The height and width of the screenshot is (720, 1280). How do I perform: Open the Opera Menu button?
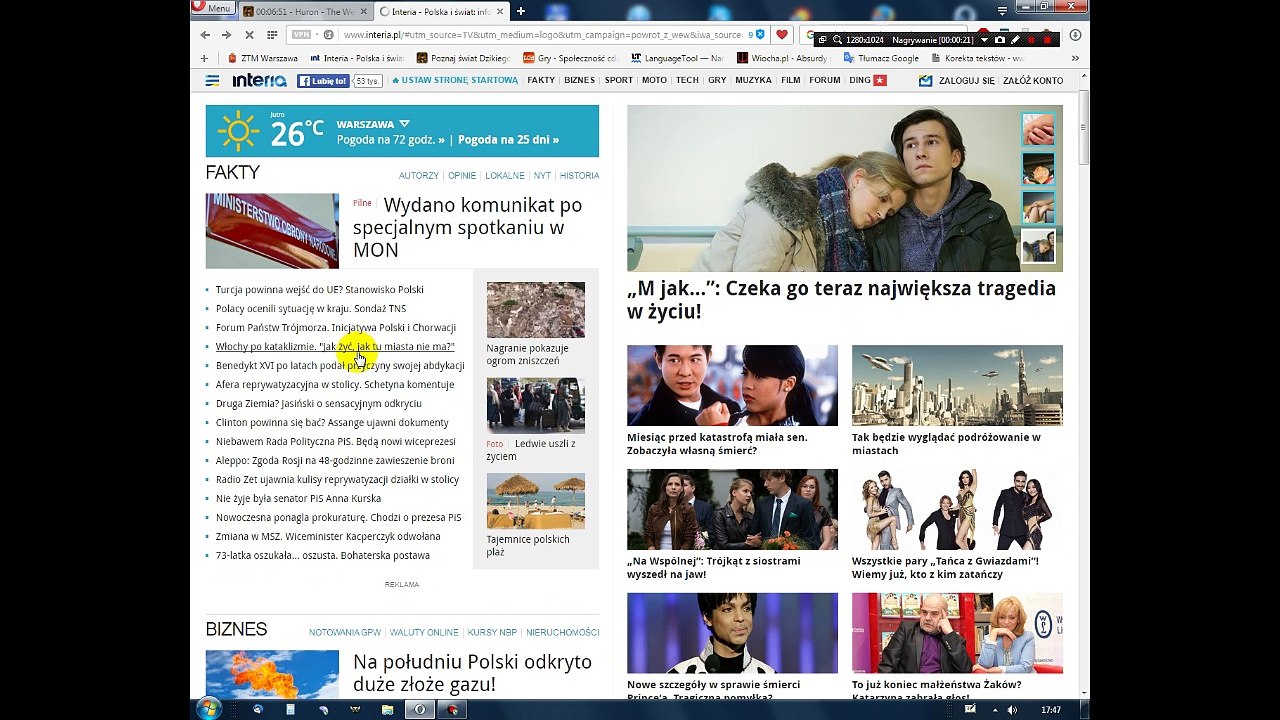[212, 8]
